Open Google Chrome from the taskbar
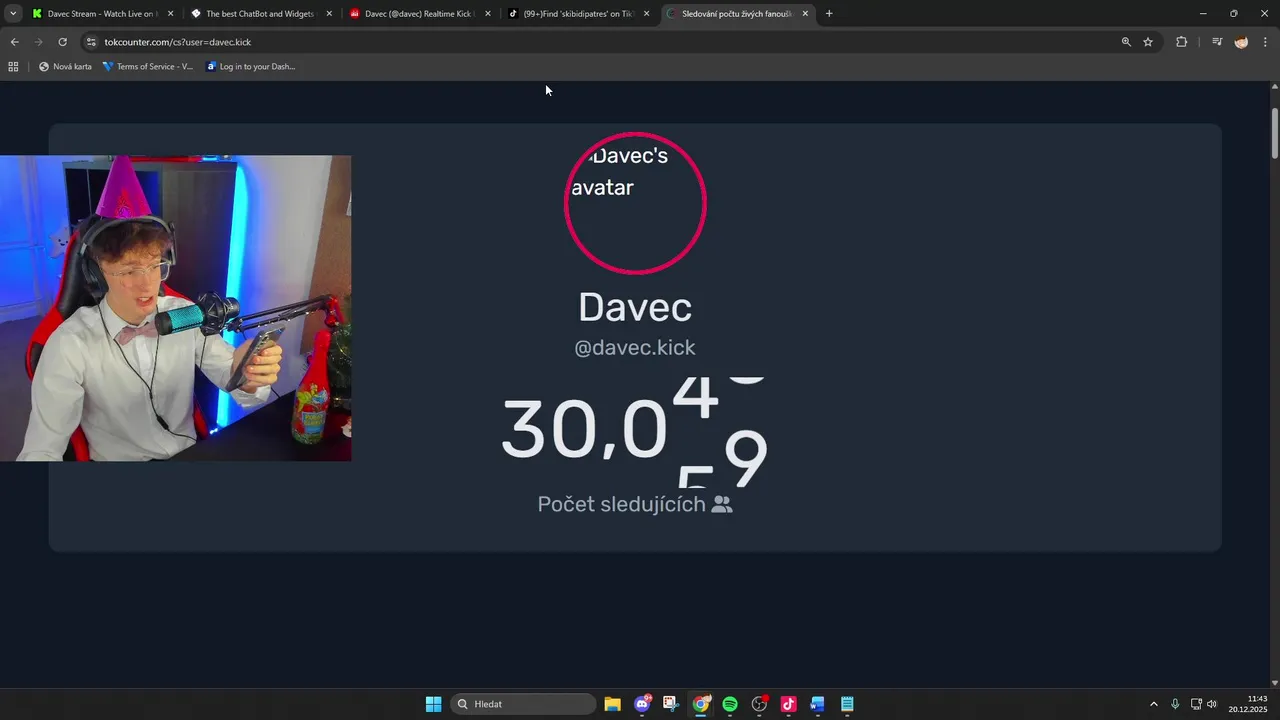This screenshot has width=1280, height=720. pos(701,704)
